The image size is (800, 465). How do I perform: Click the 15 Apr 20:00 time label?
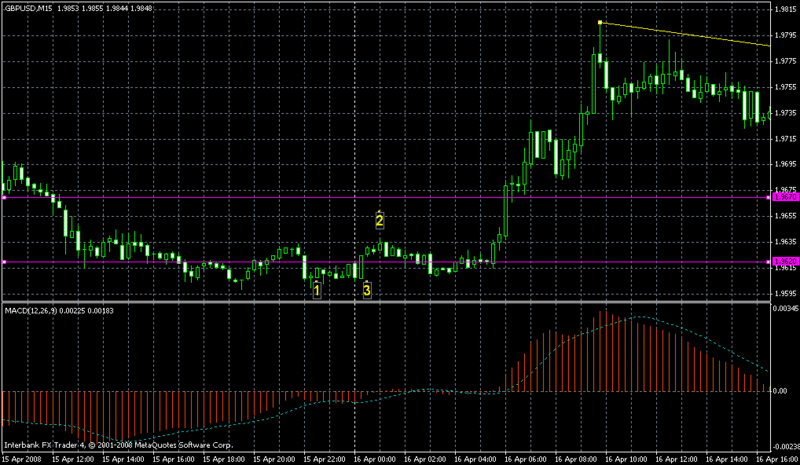[274, 459]
